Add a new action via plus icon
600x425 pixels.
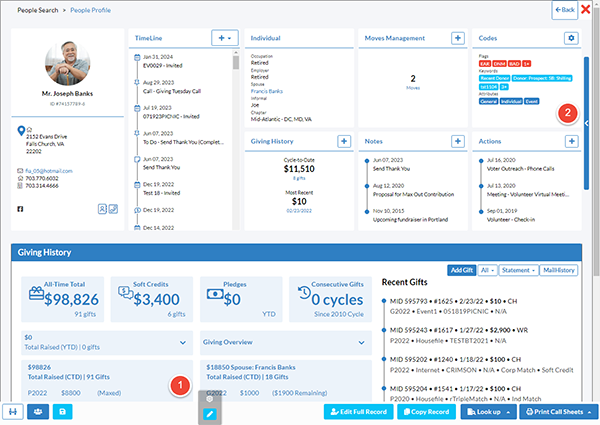pos(571,142)
